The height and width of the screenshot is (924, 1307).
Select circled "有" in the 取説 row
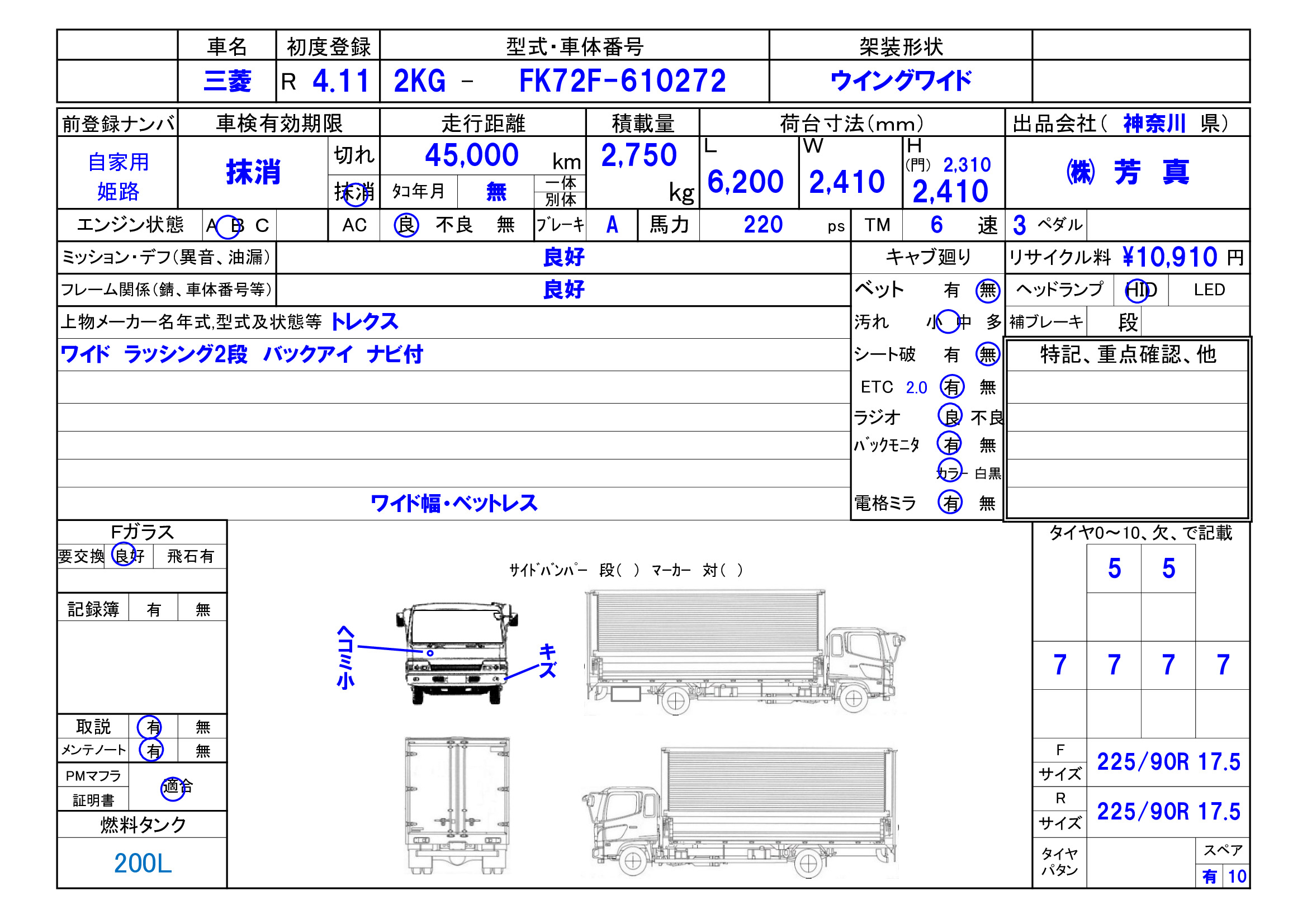coord(150,727)
